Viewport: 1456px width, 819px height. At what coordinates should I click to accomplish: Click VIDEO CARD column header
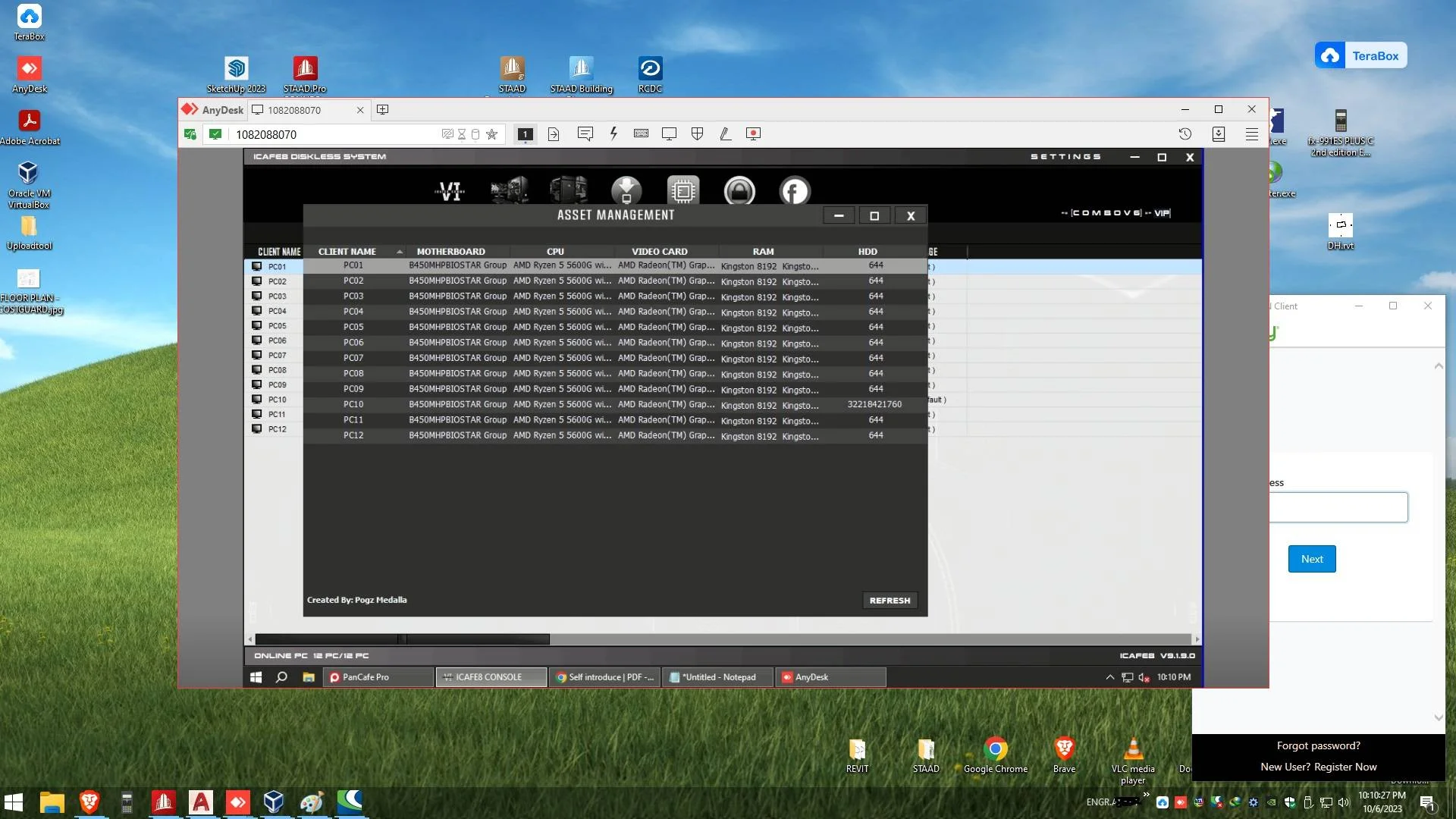[x=659, y=251]
